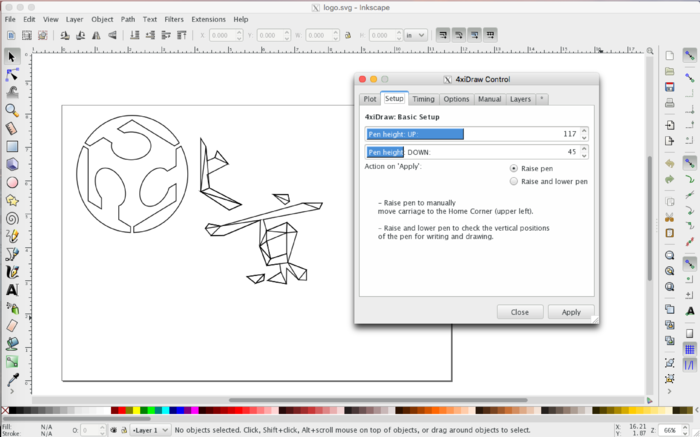700x437 pixels.
Task: Pick the Measure ruler tool
Action: click(12, 129)
